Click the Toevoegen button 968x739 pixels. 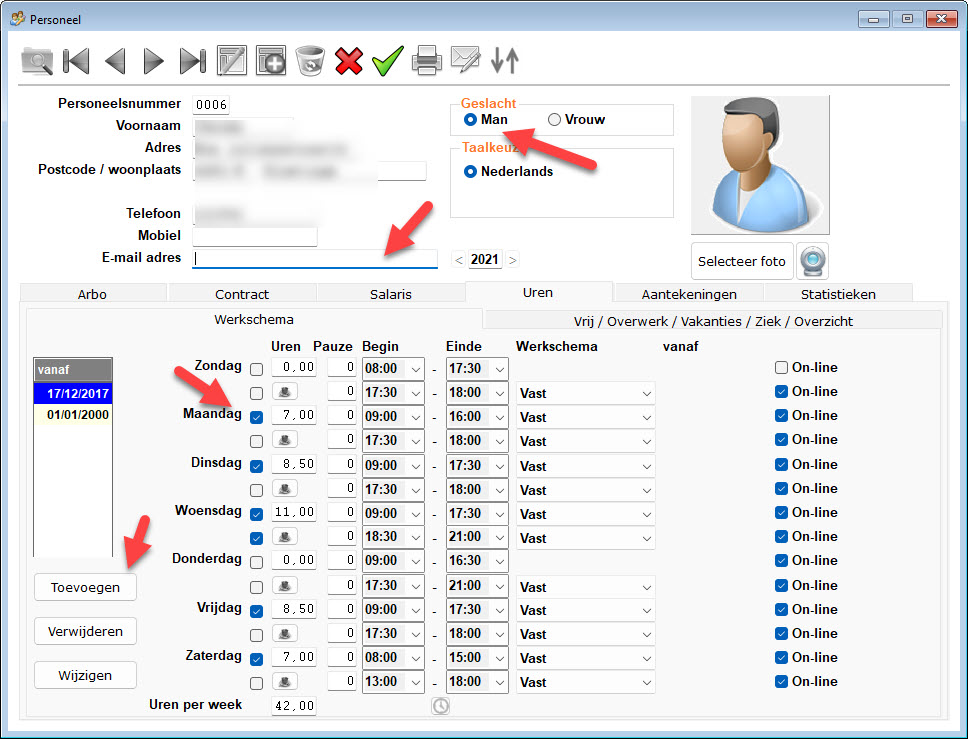click(85, 587)
